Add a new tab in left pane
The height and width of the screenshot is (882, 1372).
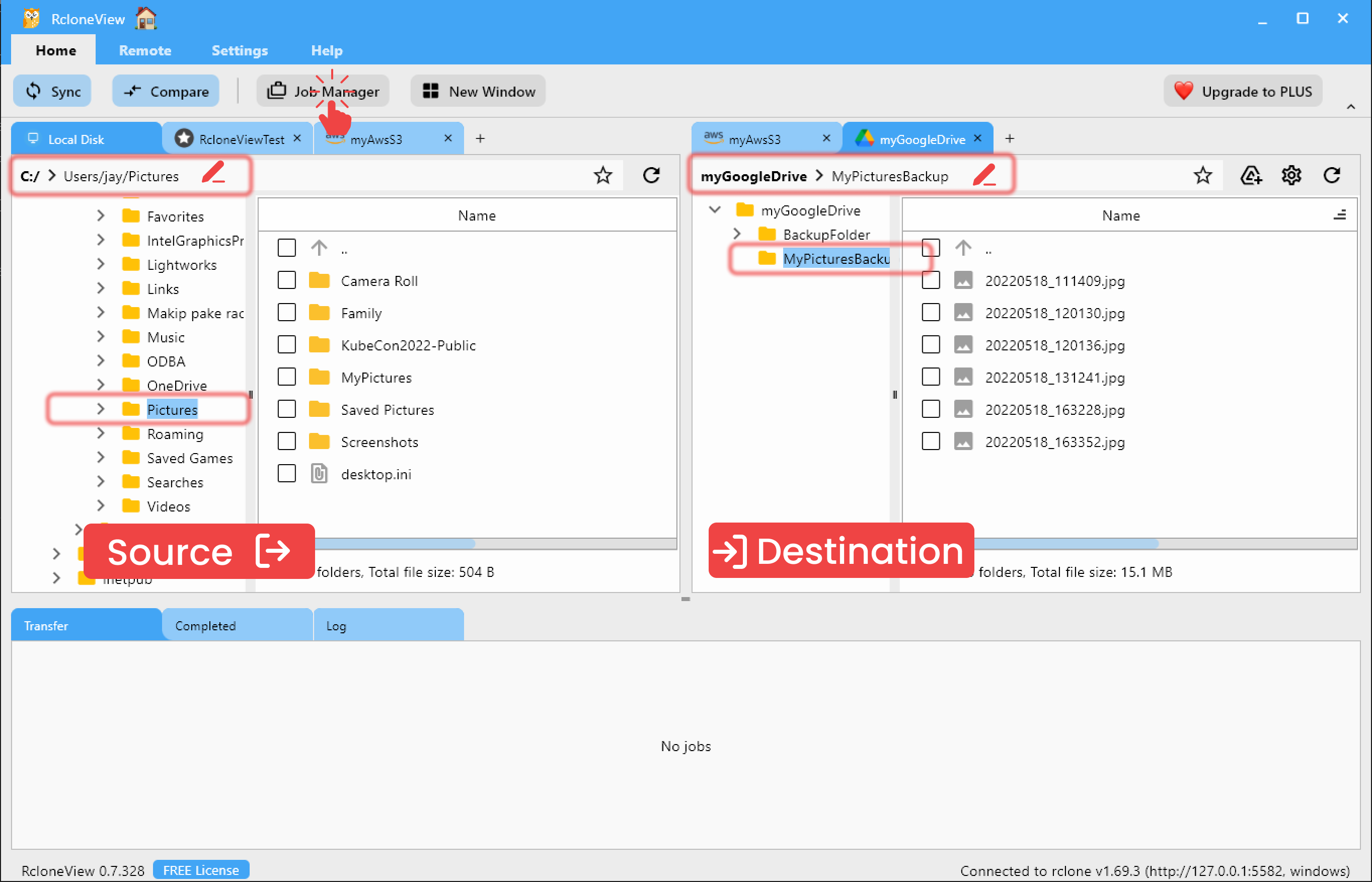(x=480, y=138)
